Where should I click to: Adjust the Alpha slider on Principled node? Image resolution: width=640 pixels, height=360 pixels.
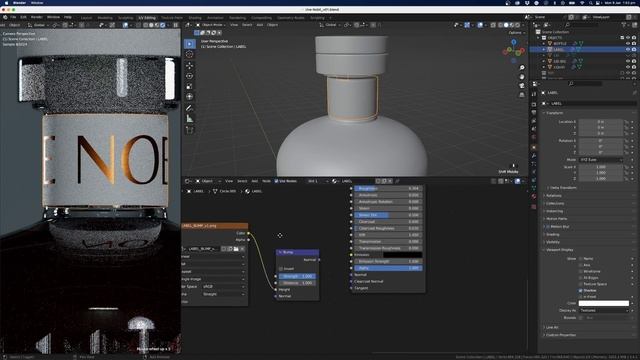click(388, 268)
